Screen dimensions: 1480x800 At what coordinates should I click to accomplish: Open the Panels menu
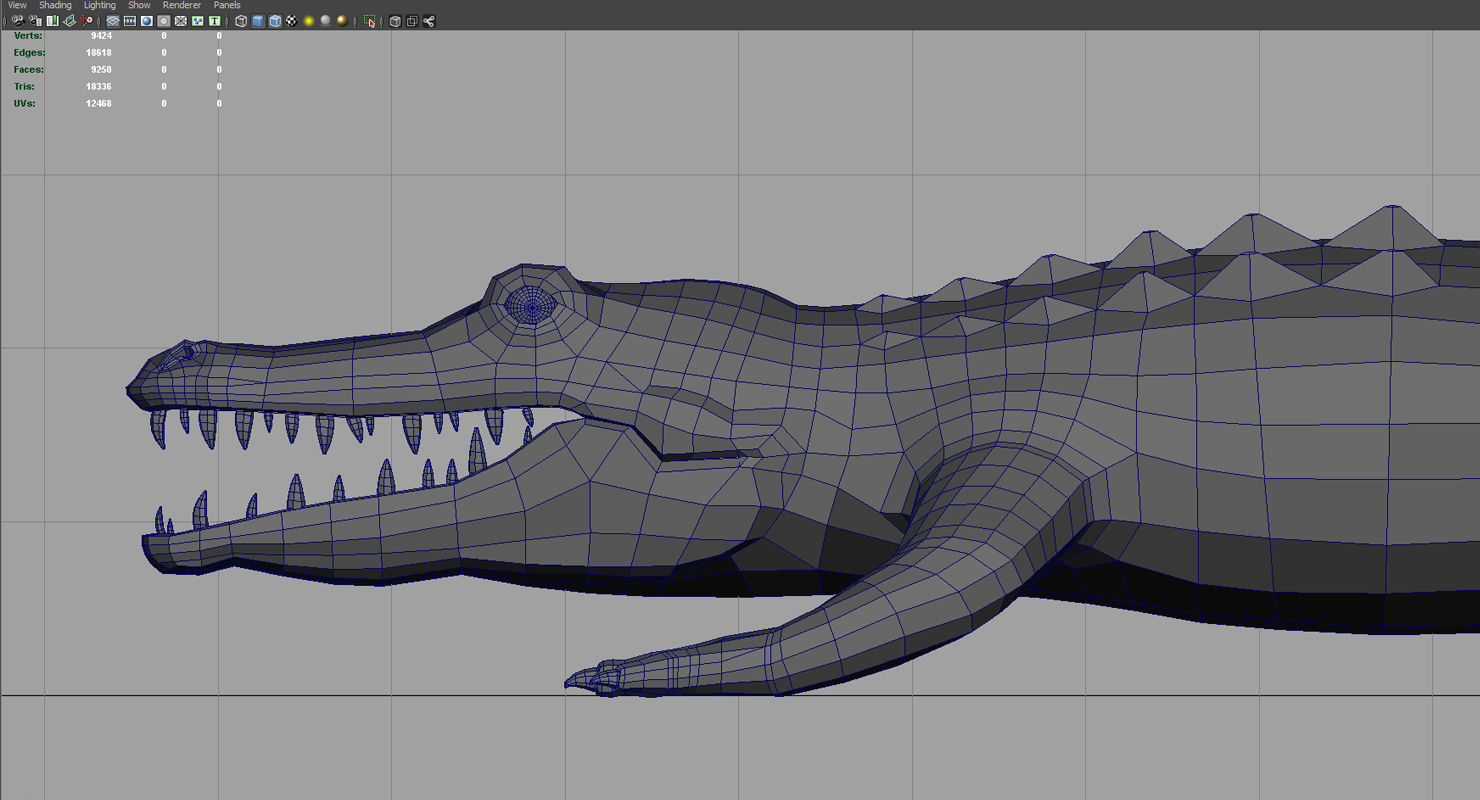[x=227, y=5]
